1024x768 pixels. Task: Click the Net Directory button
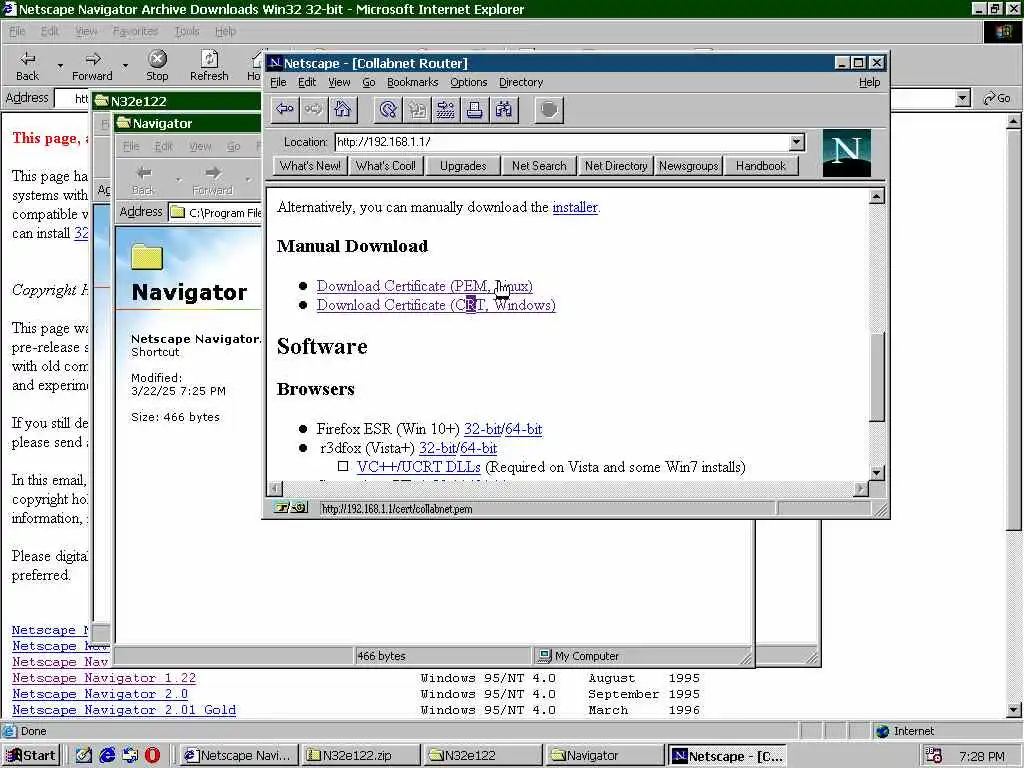tap(616, 166)
